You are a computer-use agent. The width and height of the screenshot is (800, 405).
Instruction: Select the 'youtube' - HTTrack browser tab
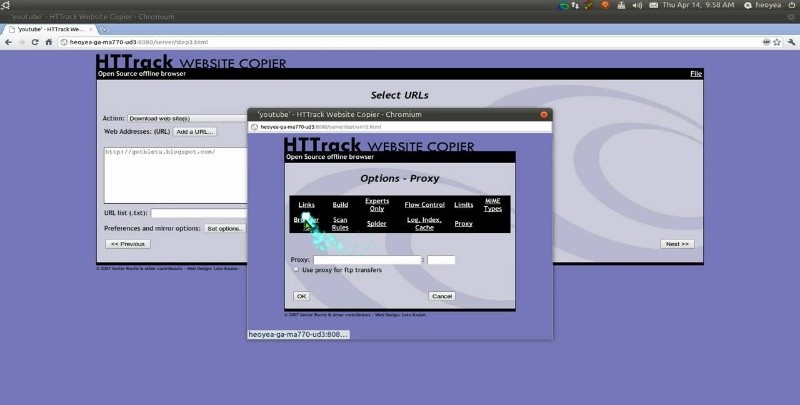pos(49,30)
